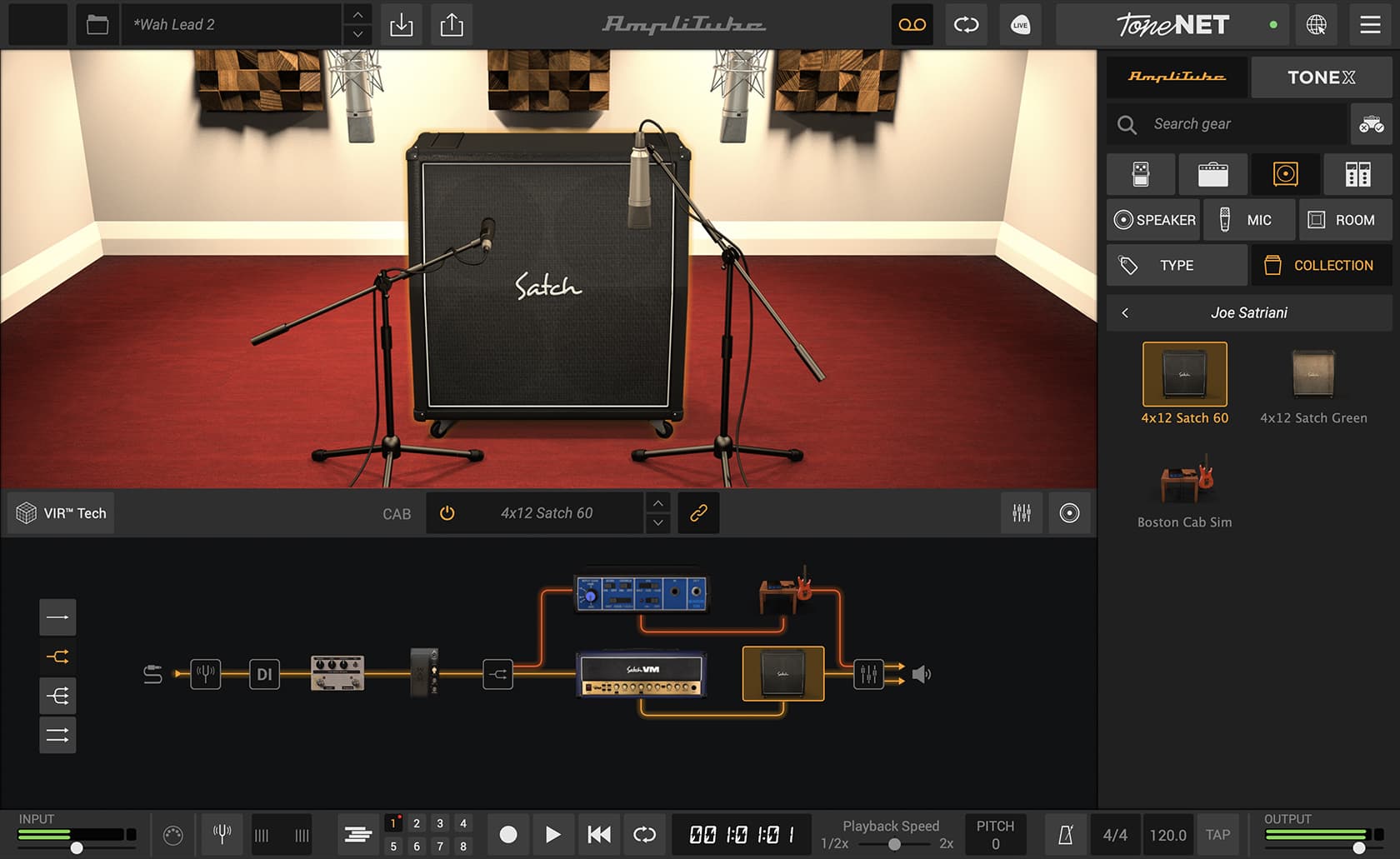Click the tuner icon in the bottom bar
Viewport: 1400px width, 859px height.
(x=222, y=834)
